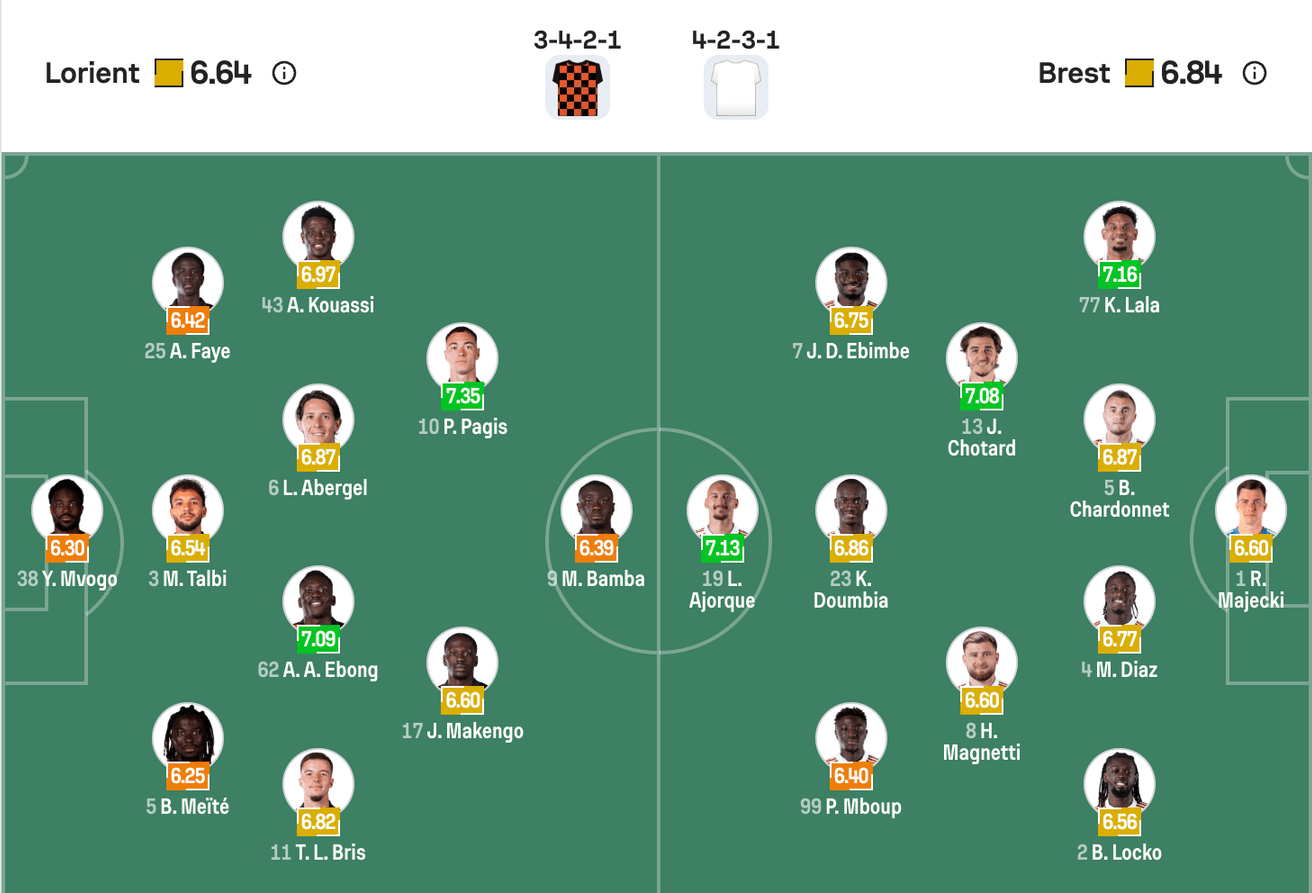Select goalkeeper Y. Mvogo's avatar
Screen dimensions: 1312x893
[x=67, y=508]
